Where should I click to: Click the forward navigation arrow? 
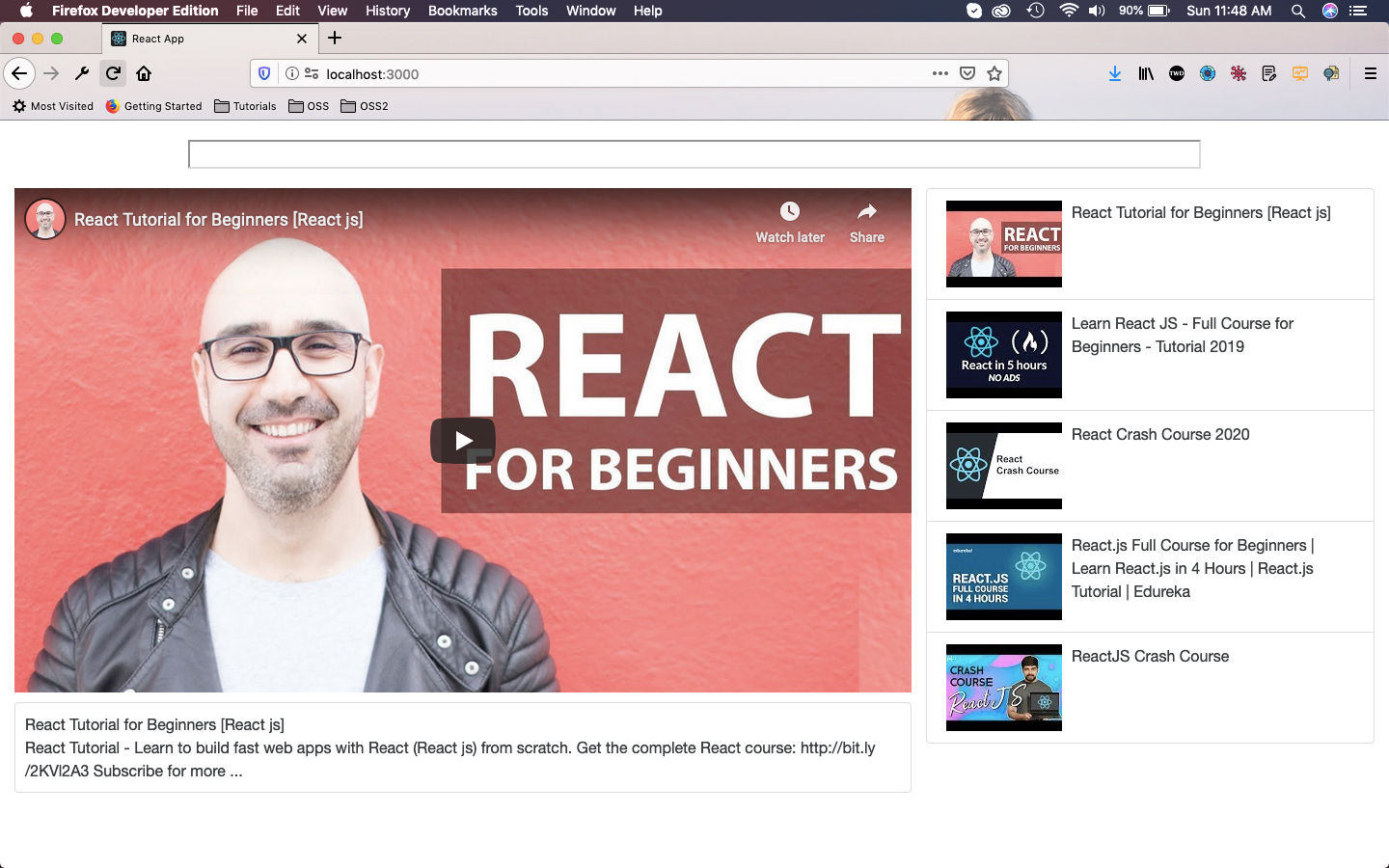point(51,73)
